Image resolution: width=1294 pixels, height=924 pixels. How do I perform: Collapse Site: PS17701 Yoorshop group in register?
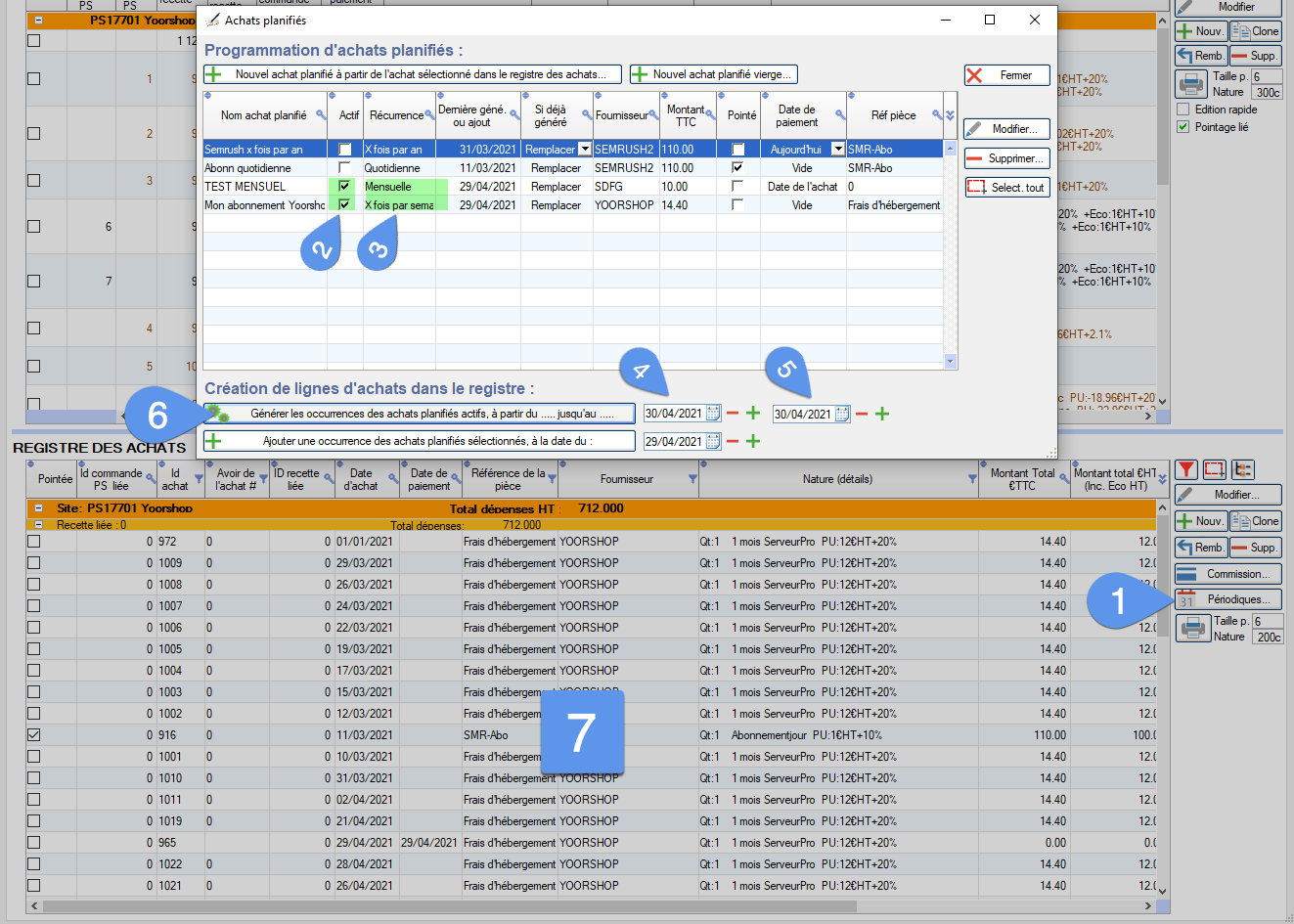39,508
